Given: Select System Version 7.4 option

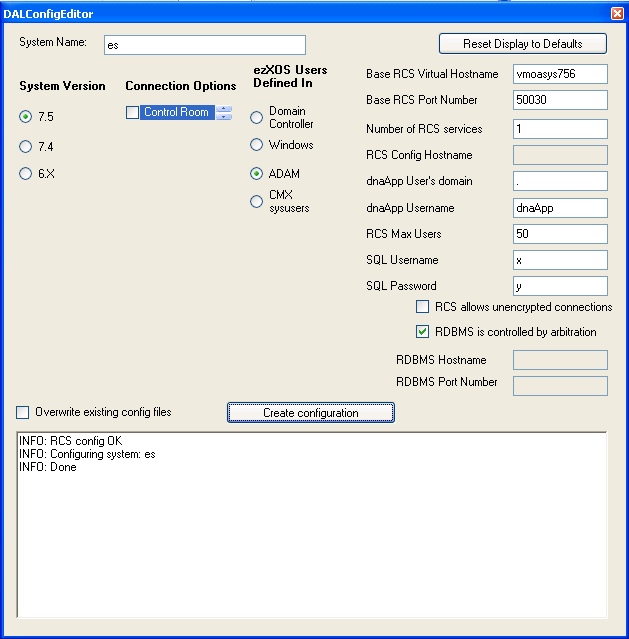Looking at the screenshot, I should (x=26, y=146).
